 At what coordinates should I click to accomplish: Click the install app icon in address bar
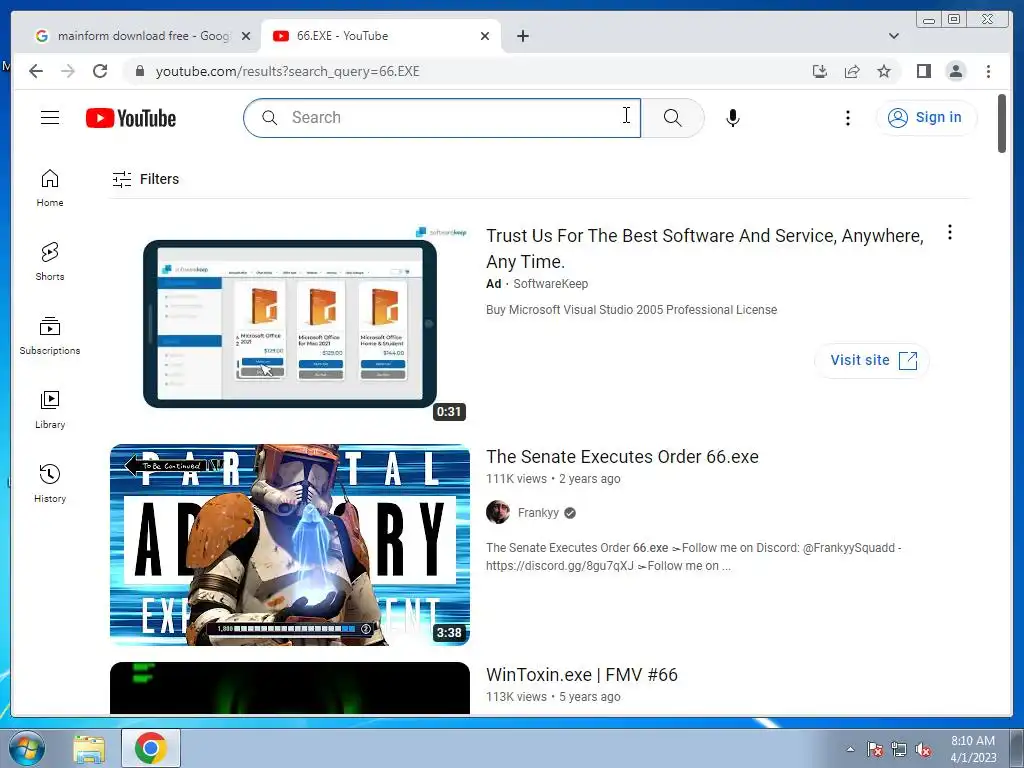[x=820, y=71]
